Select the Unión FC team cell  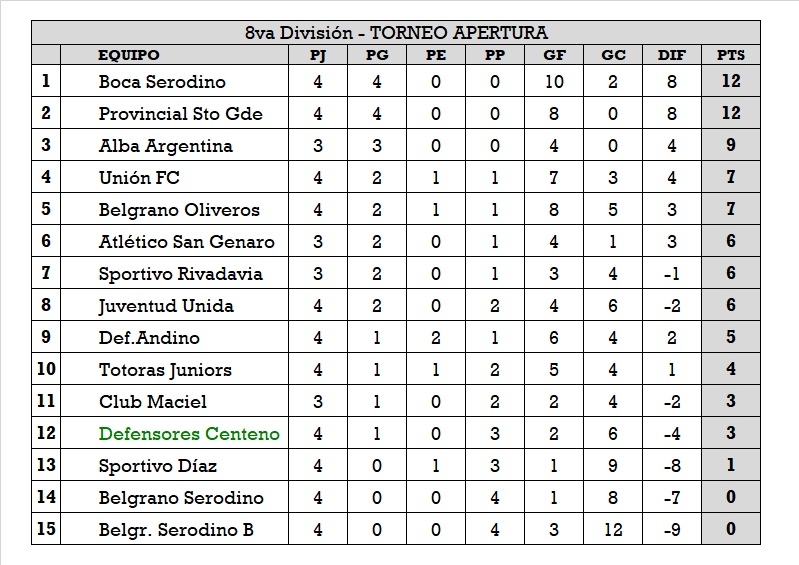(x=139, y=178)
